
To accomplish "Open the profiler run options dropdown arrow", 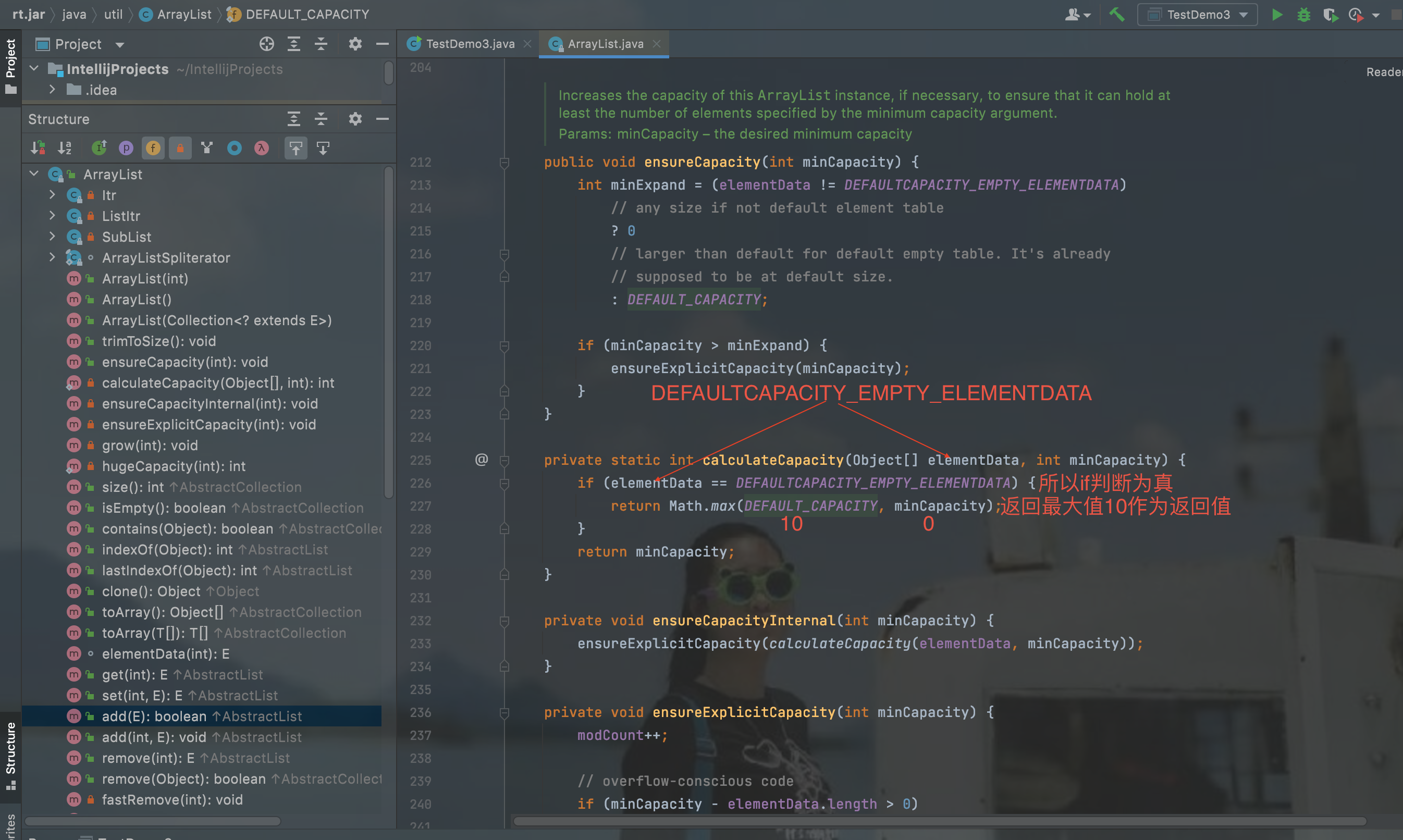I will point(1376,15).
